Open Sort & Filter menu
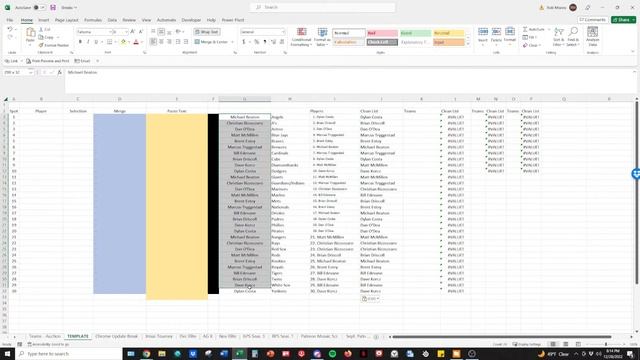Image resolution: width=640 pixels, height=360 pixels. (x=559, y=36)
